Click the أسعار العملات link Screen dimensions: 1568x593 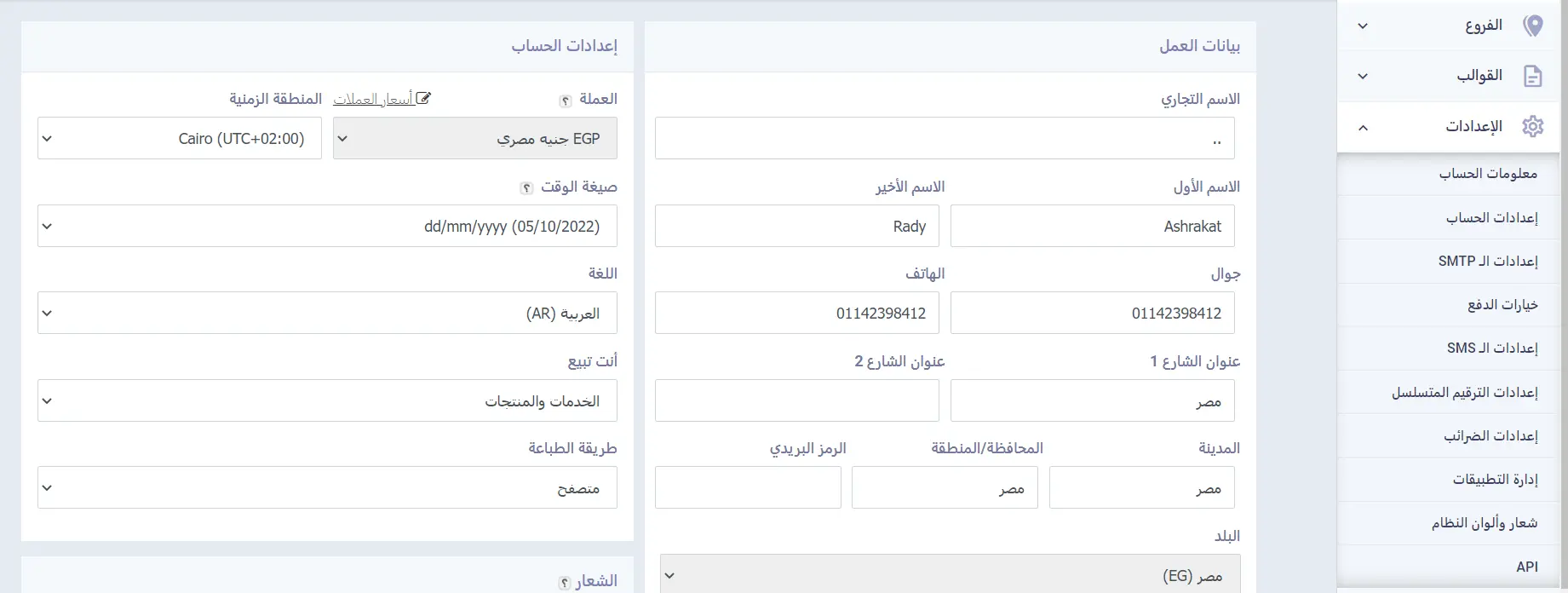[373, 100]
